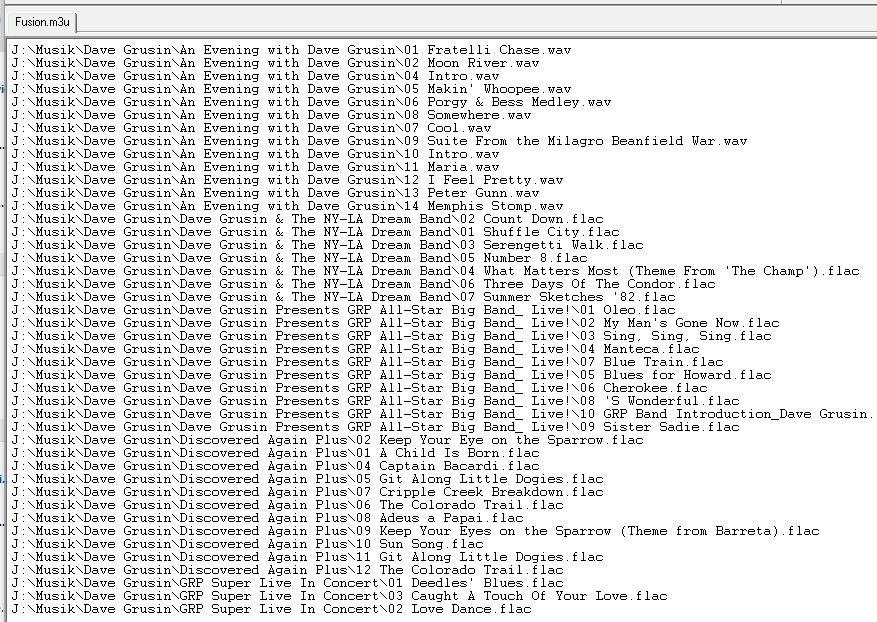Click the line '09 Sister Sadie.flac'

[x=375, y=427]
